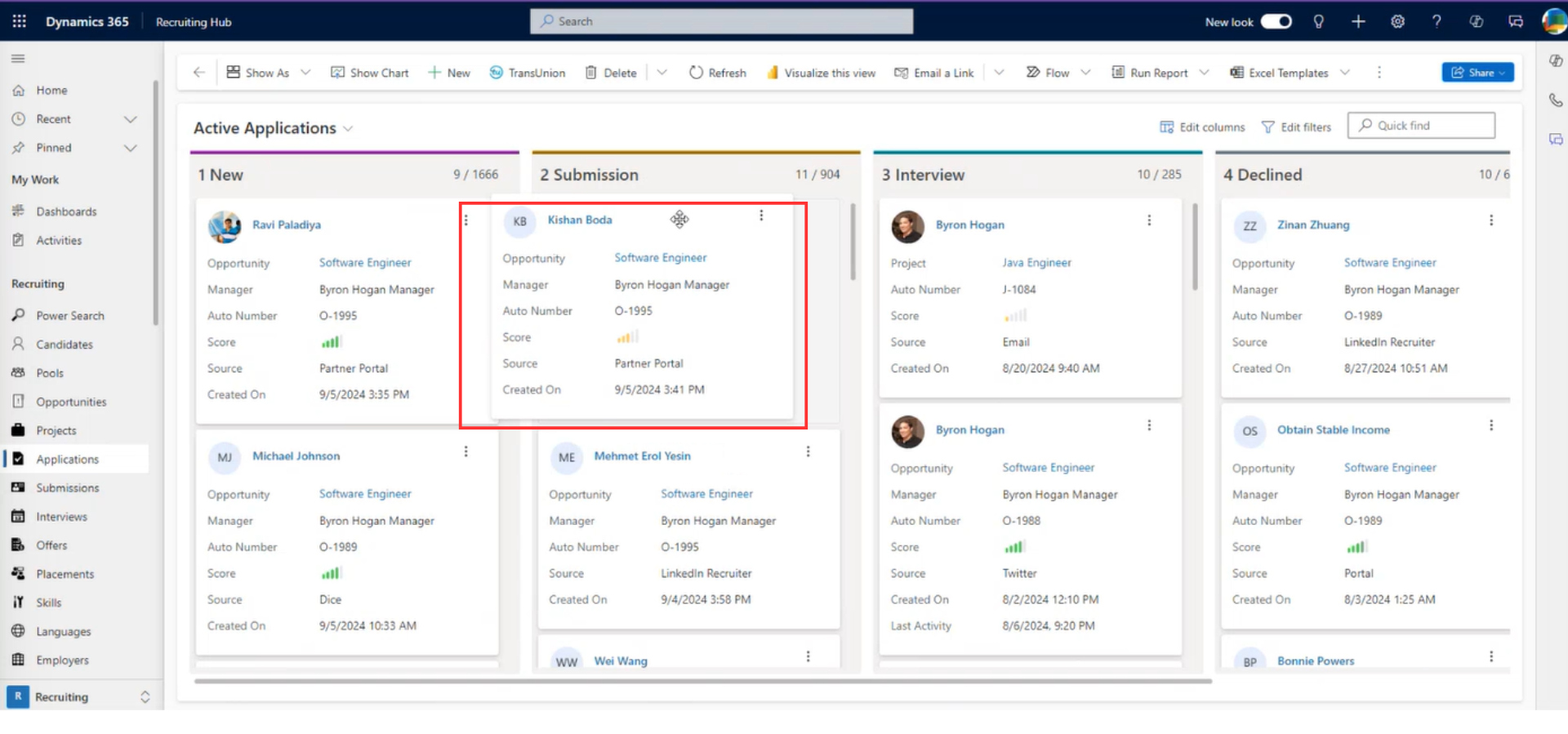Viewport: 1568px width, 734px height.
Task: Open Dashboards in the sidebar
Action: (x=65, y=211)
